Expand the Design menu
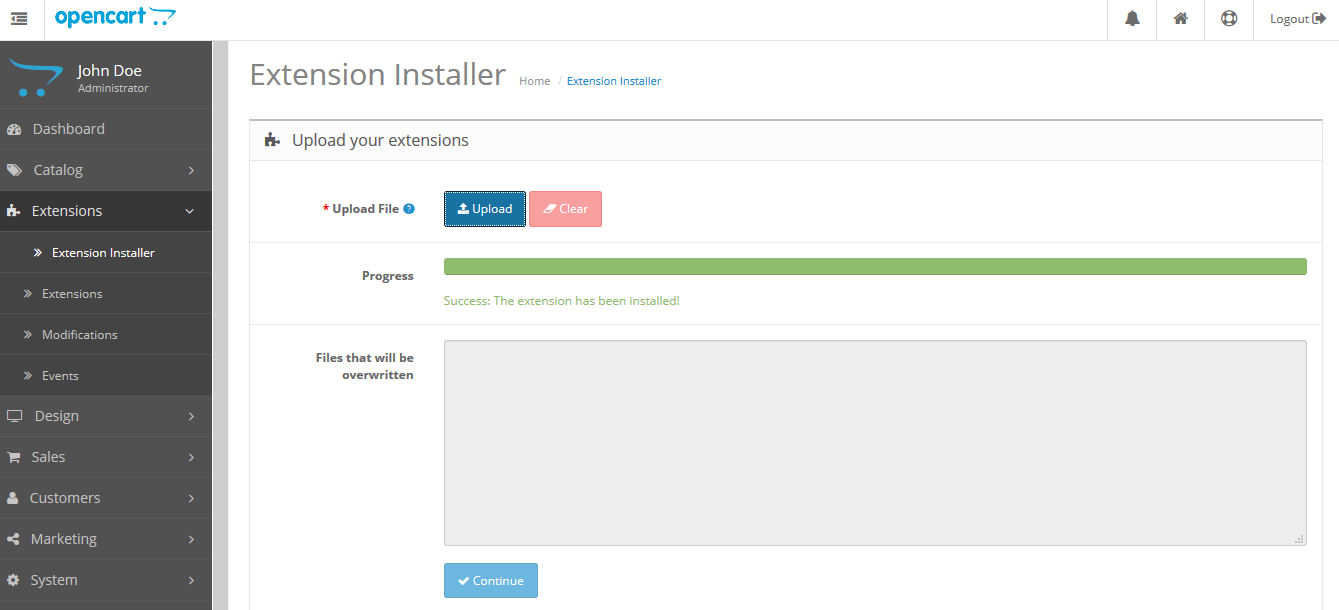 point(106,416)
